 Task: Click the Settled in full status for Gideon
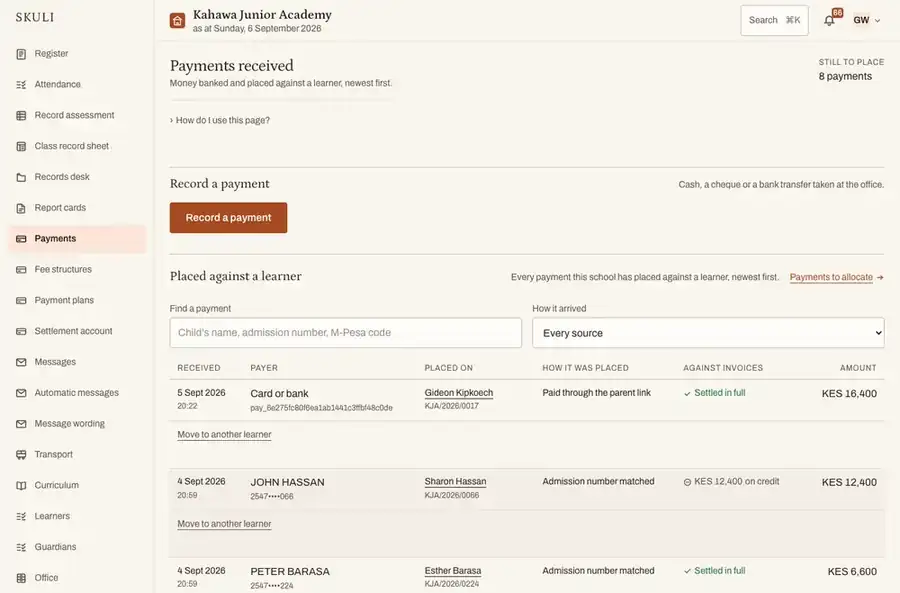click(715, 393)
